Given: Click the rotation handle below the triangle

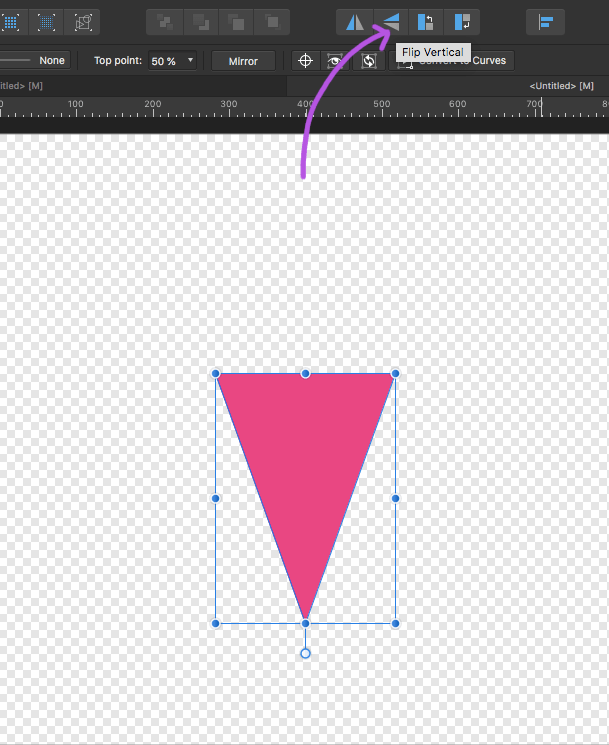Looking at the screenshot, I should [x=305, y=653].
